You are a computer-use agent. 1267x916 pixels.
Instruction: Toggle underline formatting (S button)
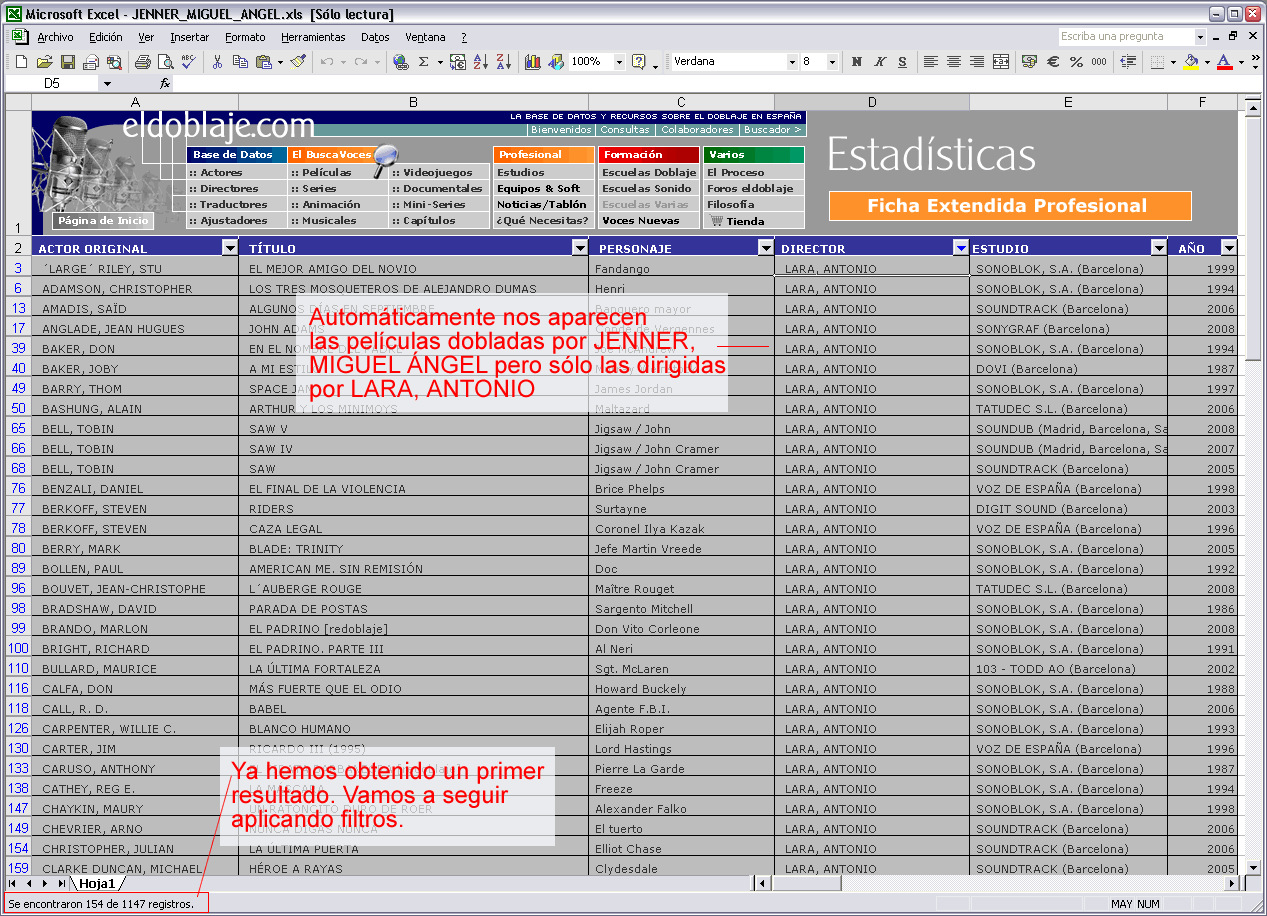(902, 62)
